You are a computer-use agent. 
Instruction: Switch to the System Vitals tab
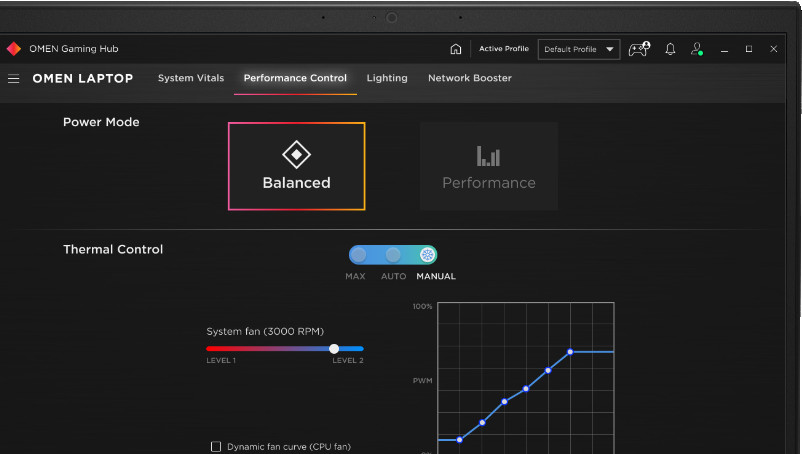190,78
